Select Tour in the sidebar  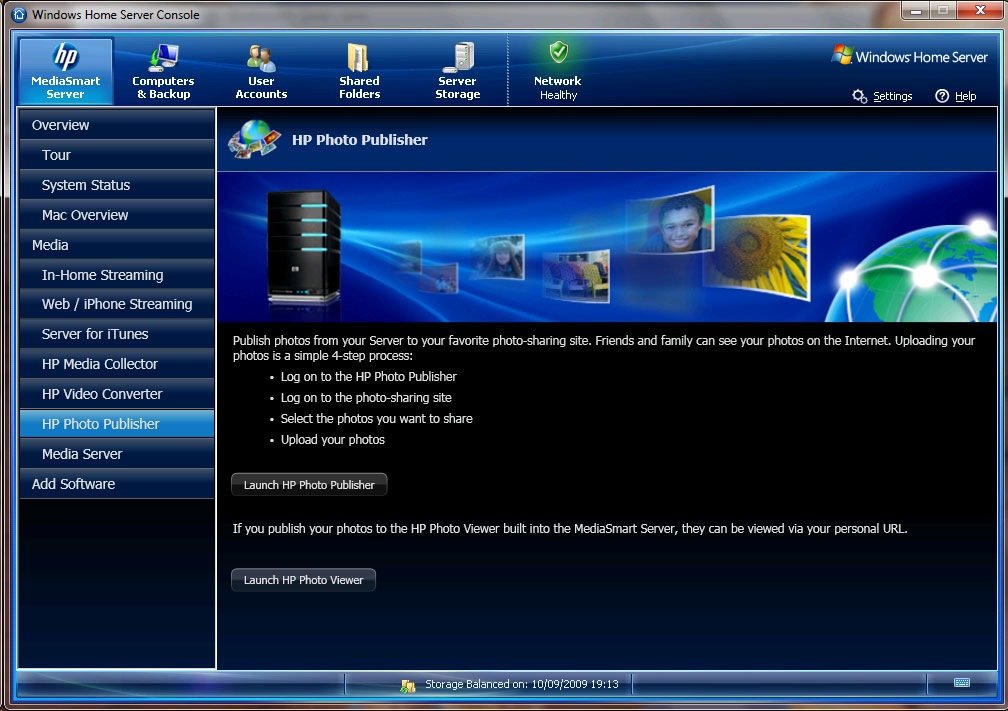(116, 155)
